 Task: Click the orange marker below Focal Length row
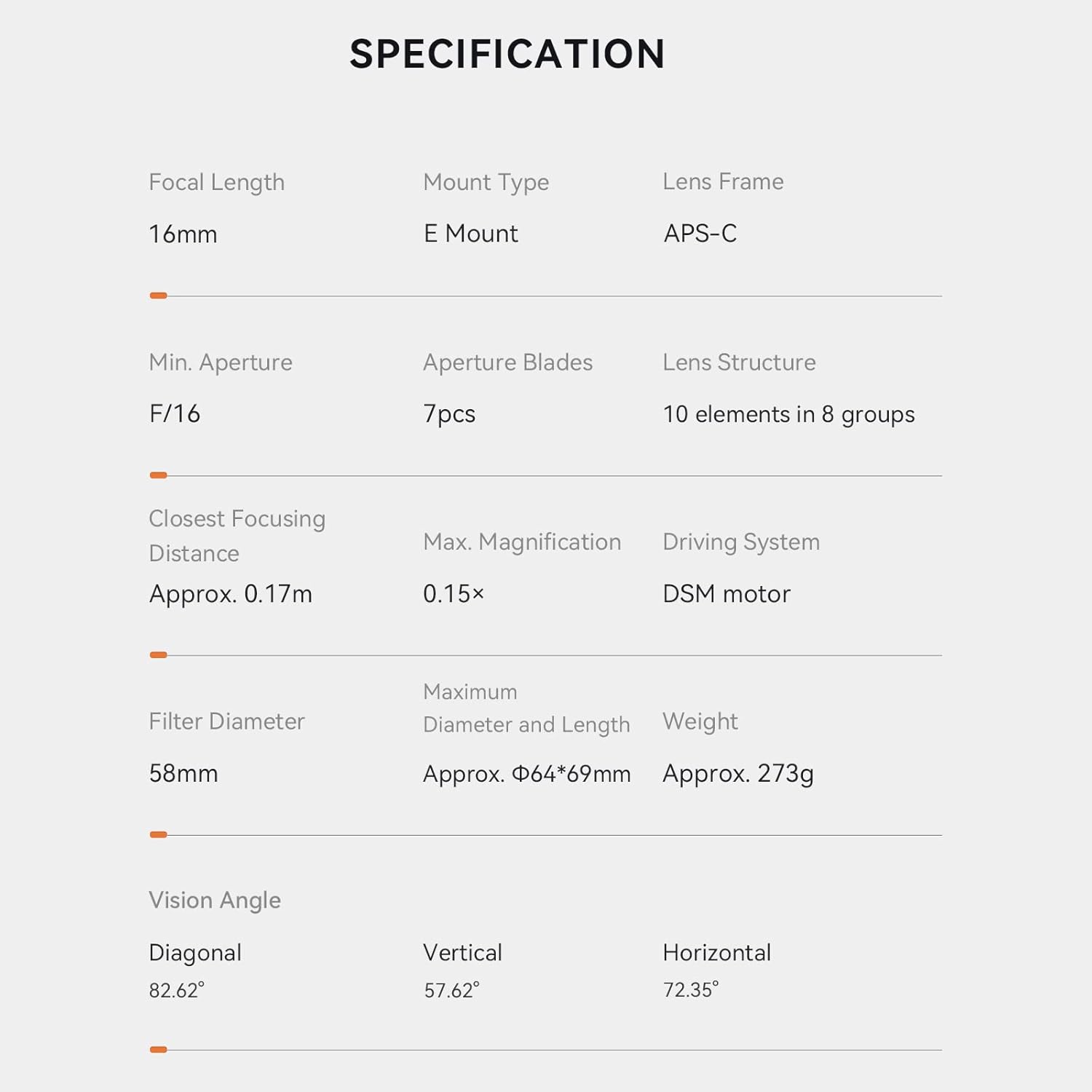(159, 296)
